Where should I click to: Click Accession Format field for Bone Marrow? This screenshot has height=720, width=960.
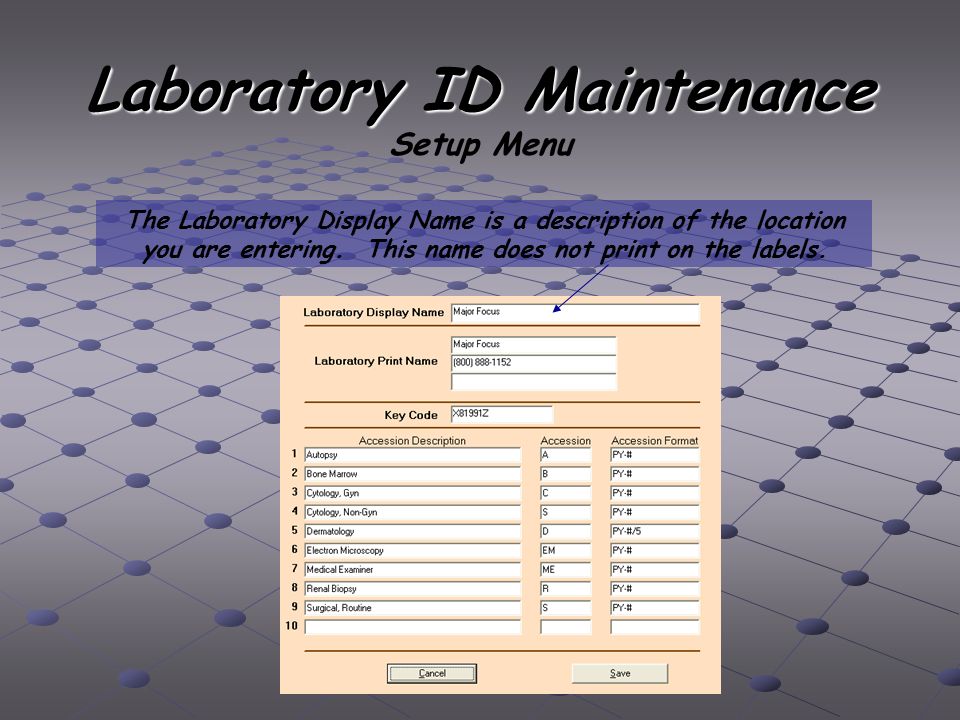[x=654, y=474]
